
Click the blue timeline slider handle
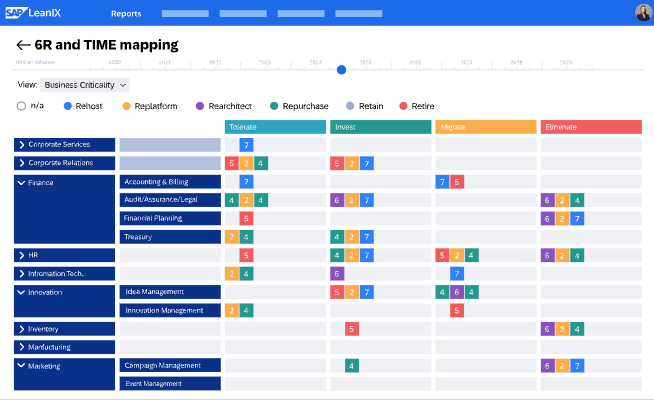tap(341, 69)
